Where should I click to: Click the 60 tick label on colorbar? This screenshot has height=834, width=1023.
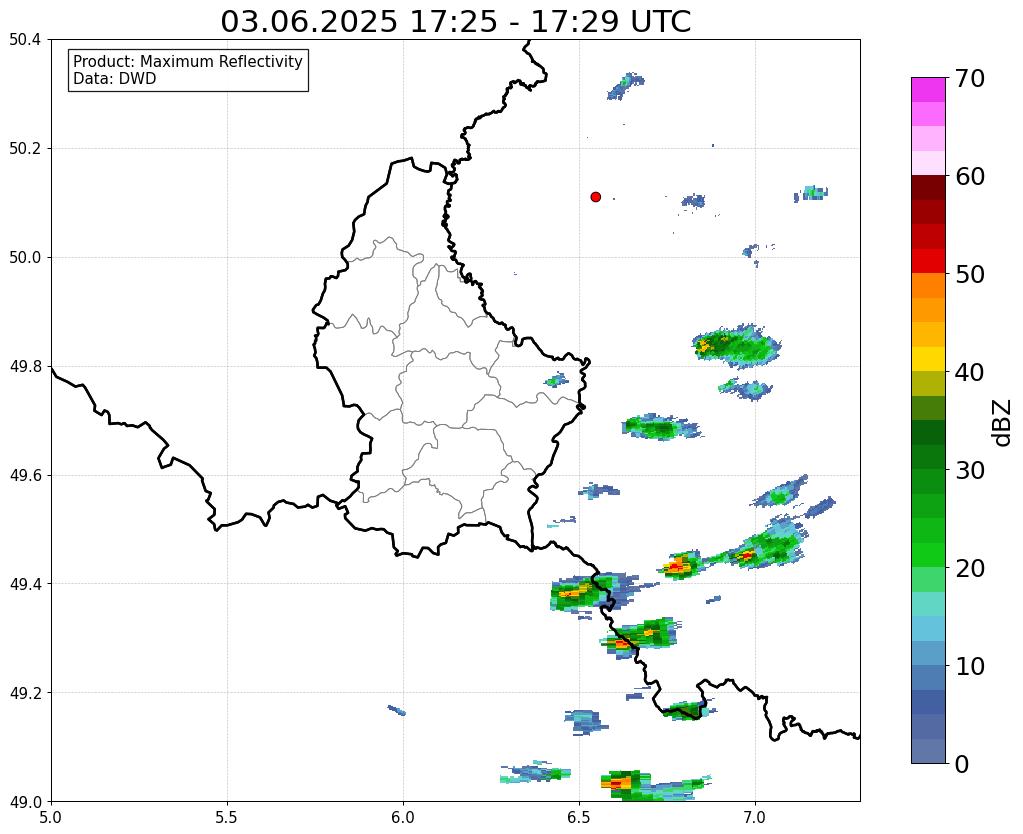pyautogui.click(x=970, y=176)
